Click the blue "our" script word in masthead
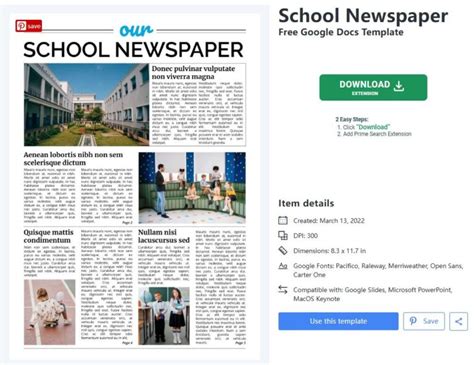Screen dimensions: 474x365 136,30
